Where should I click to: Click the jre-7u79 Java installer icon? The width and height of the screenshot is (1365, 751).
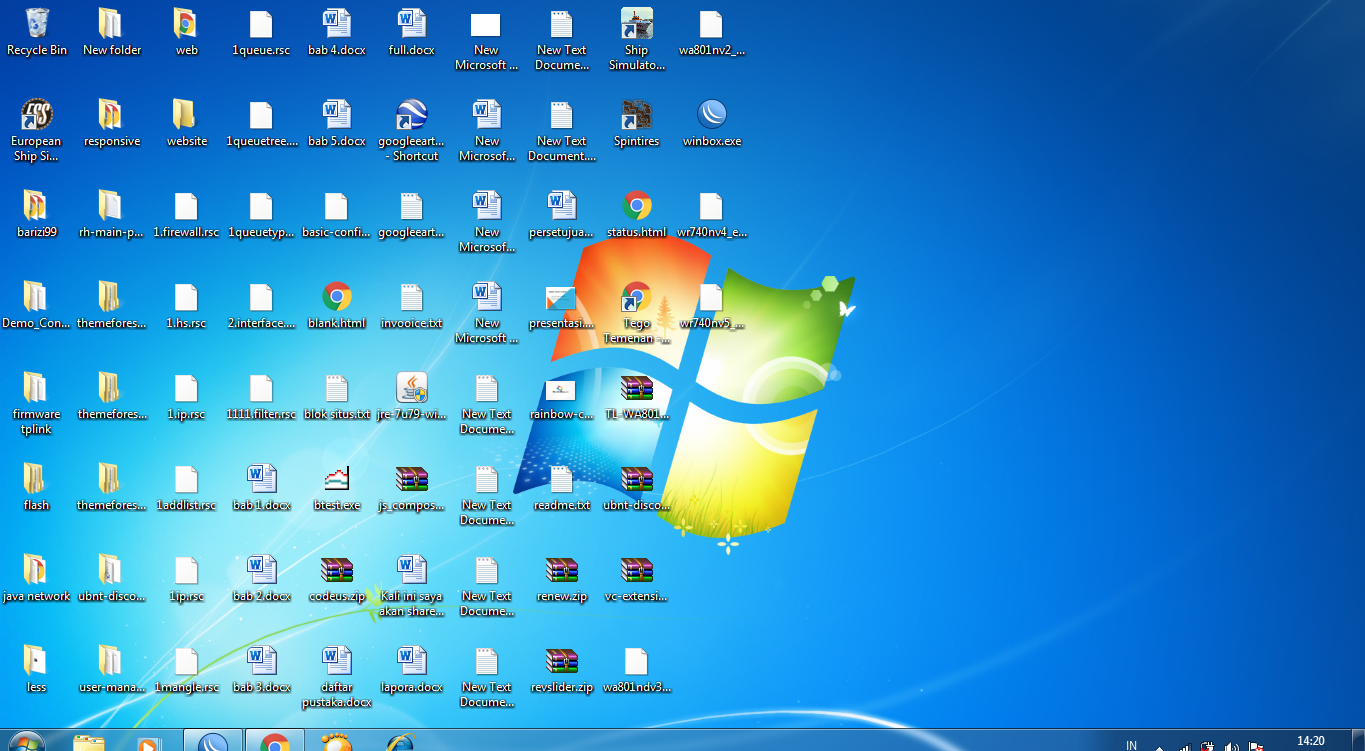pos(411,388)
